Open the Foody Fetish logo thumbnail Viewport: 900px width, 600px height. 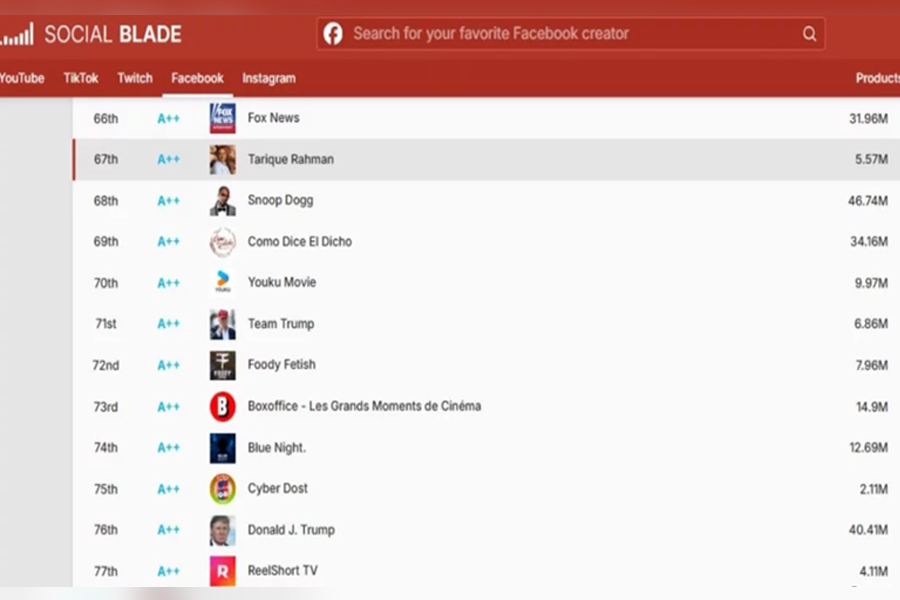222,365
